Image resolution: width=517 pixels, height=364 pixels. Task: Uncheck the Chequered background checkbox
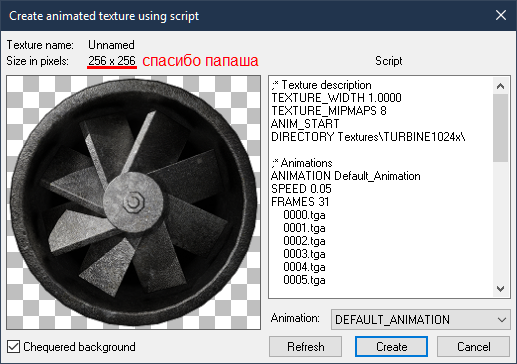click(x=13, y=347)
